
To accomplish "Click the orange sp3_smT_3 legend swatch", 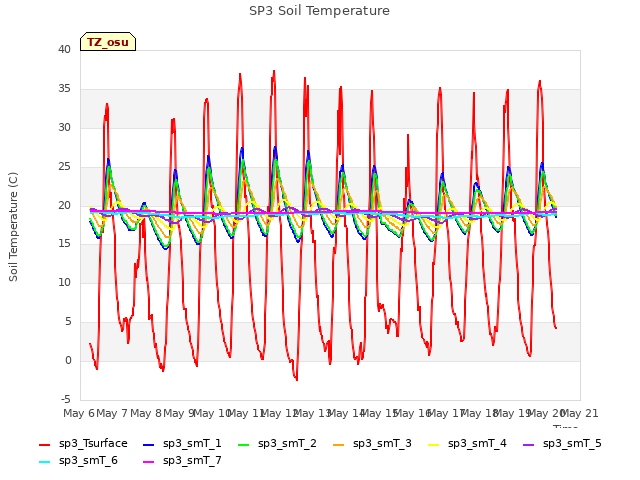I will (x=339, y=444).
